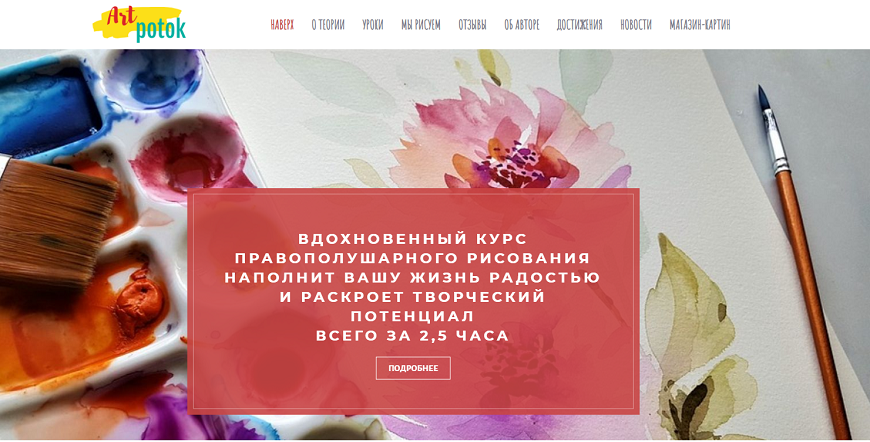Image resolution: width=870 pixels, height=442 pixels.
Task: Click the wide flat brush on palette
Action: (55, 222)
